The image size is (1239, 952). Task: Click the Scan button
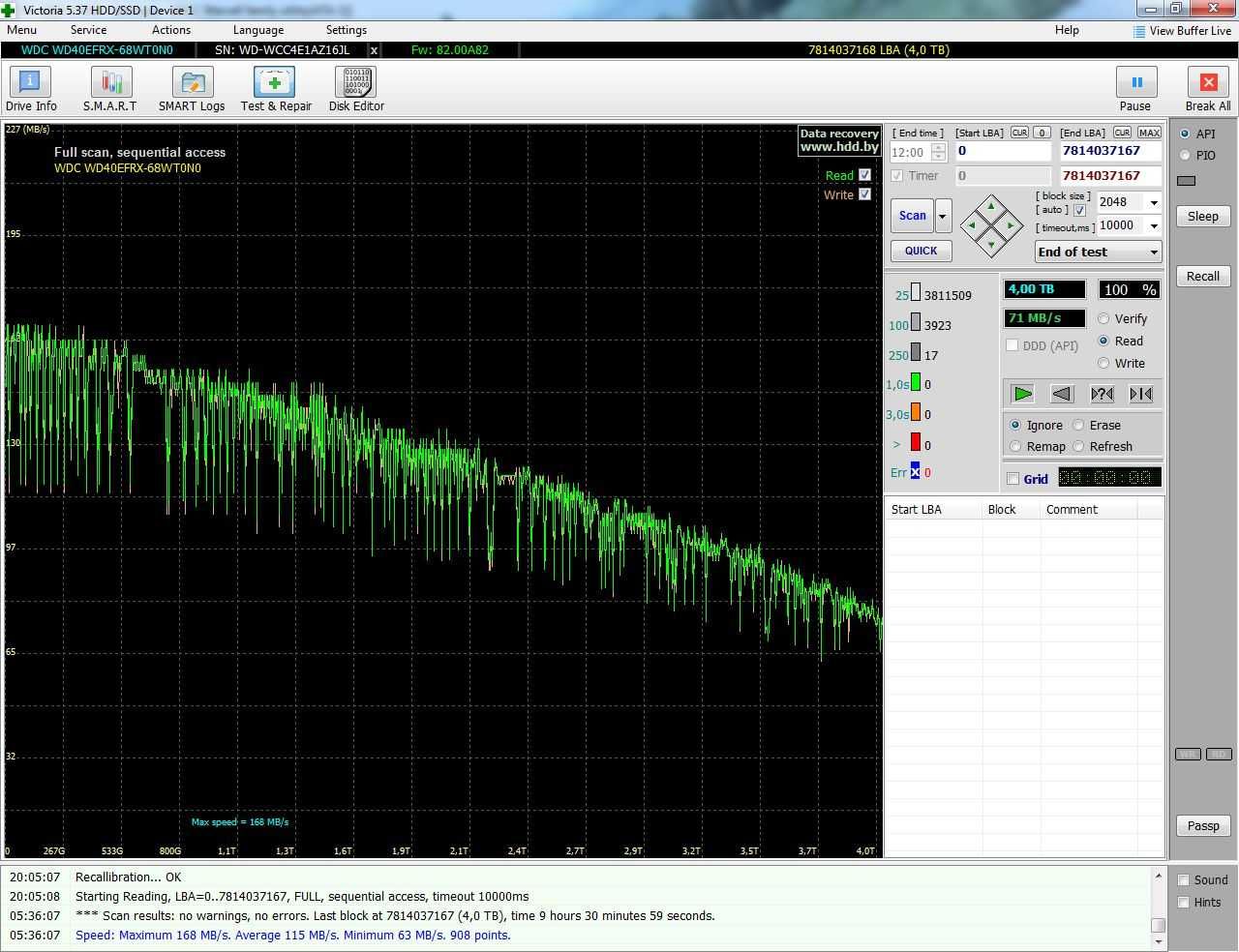(912, 216)
